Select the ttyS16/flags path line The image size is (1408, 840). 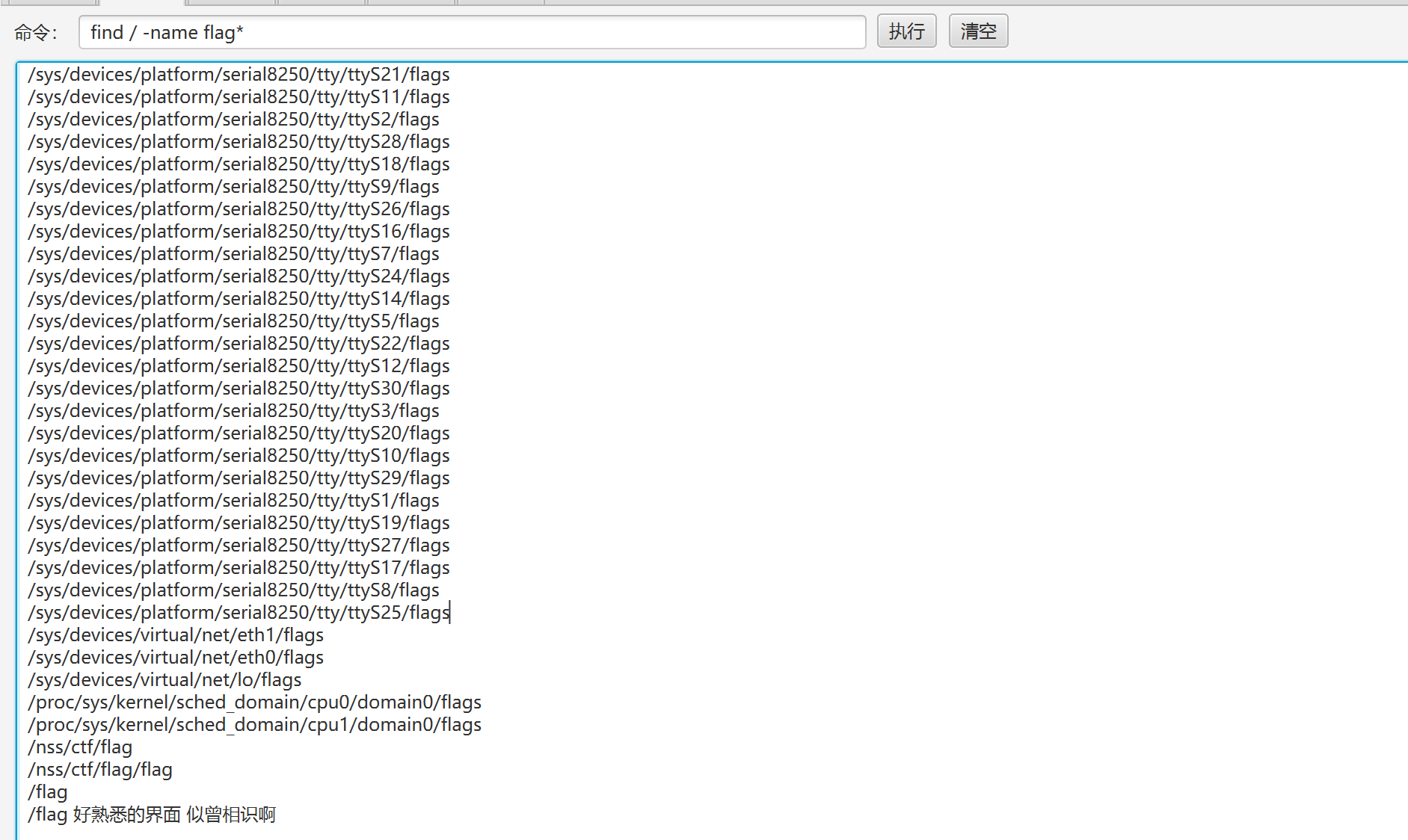pyautogui.click(x=239, y=232)
